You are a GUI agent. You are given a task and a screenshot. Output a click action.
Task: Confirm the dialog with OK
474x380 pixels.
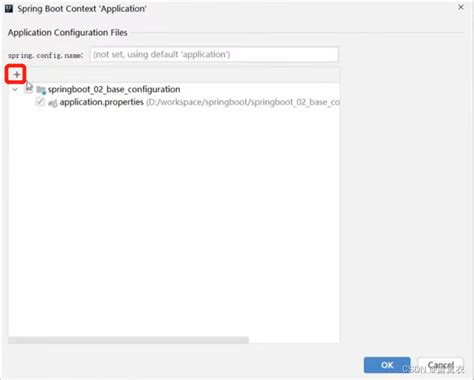pyautogui.click(x=387, y=365)
